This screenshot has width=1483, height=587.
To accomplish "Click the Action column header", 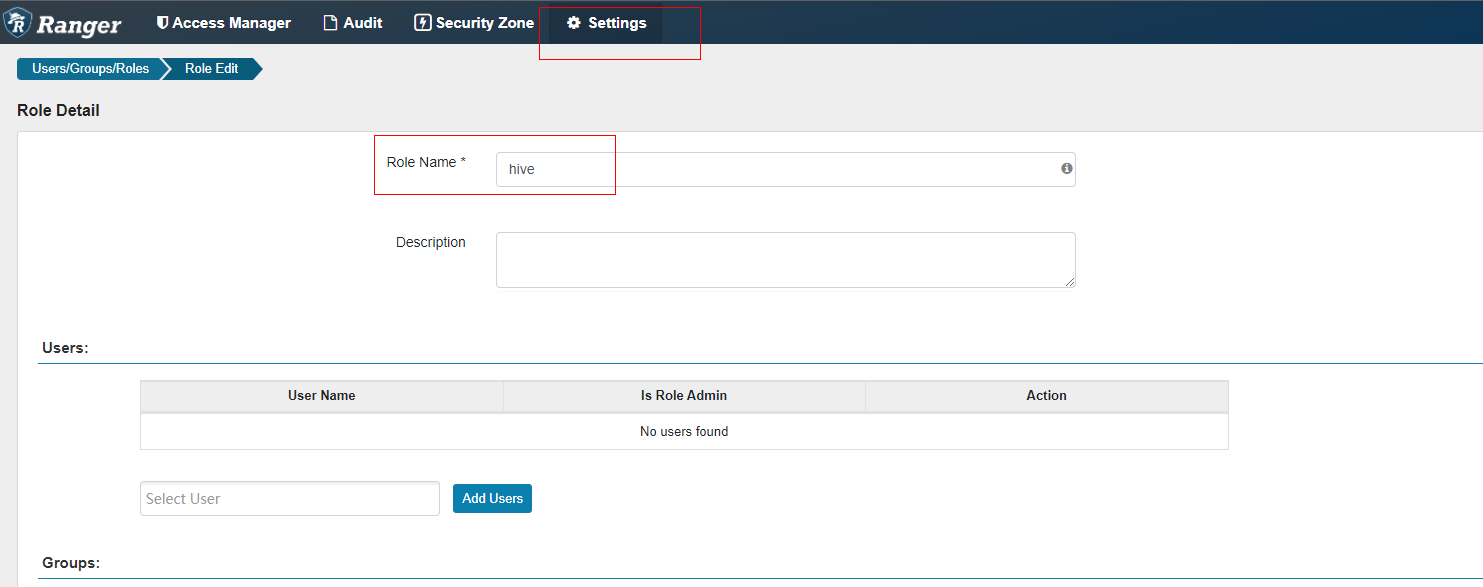I will coord(1046,396).
